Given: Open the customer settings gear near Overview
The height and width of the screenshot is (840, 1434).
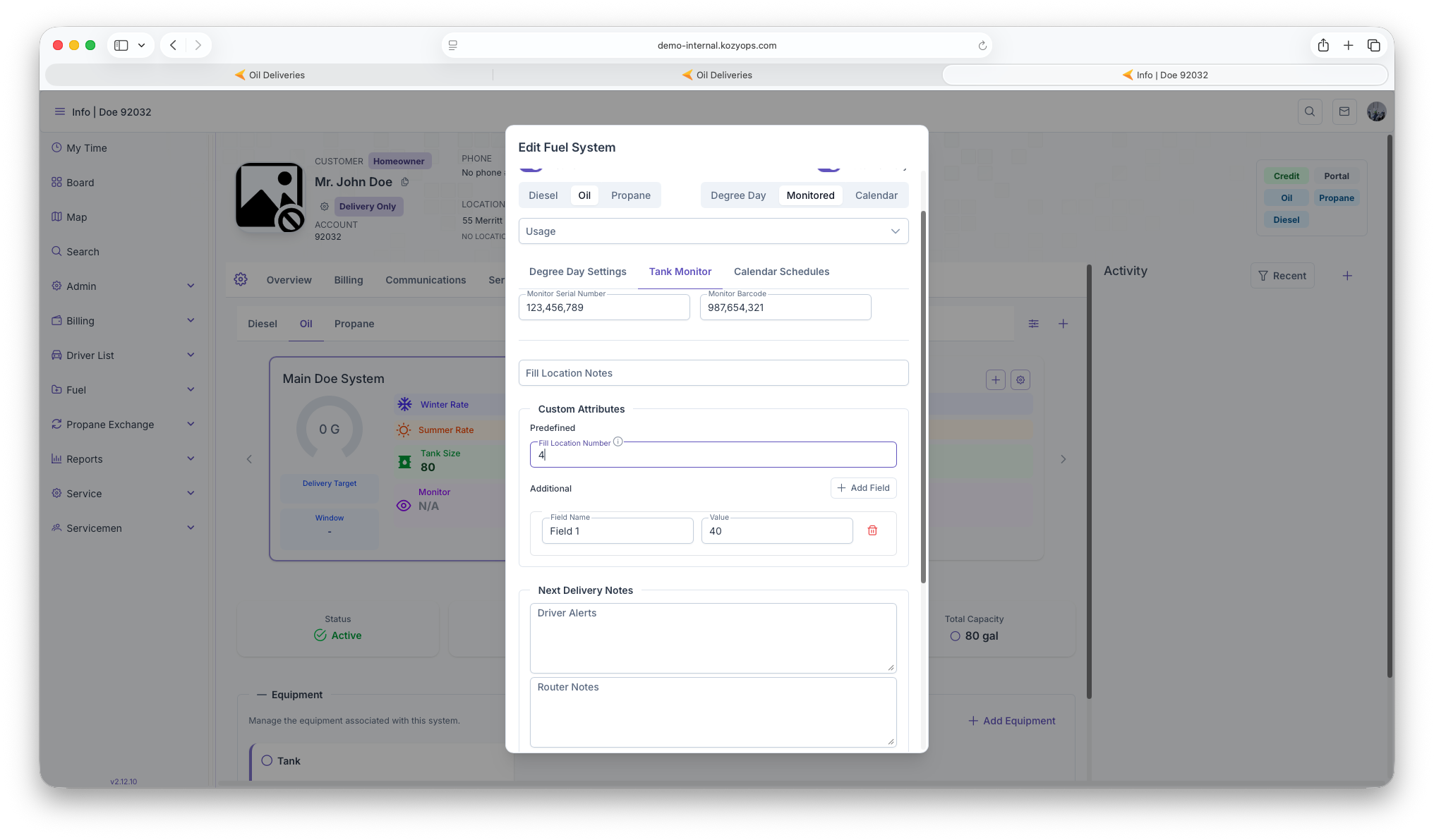Looking at the screenshot, I should 241,279.
